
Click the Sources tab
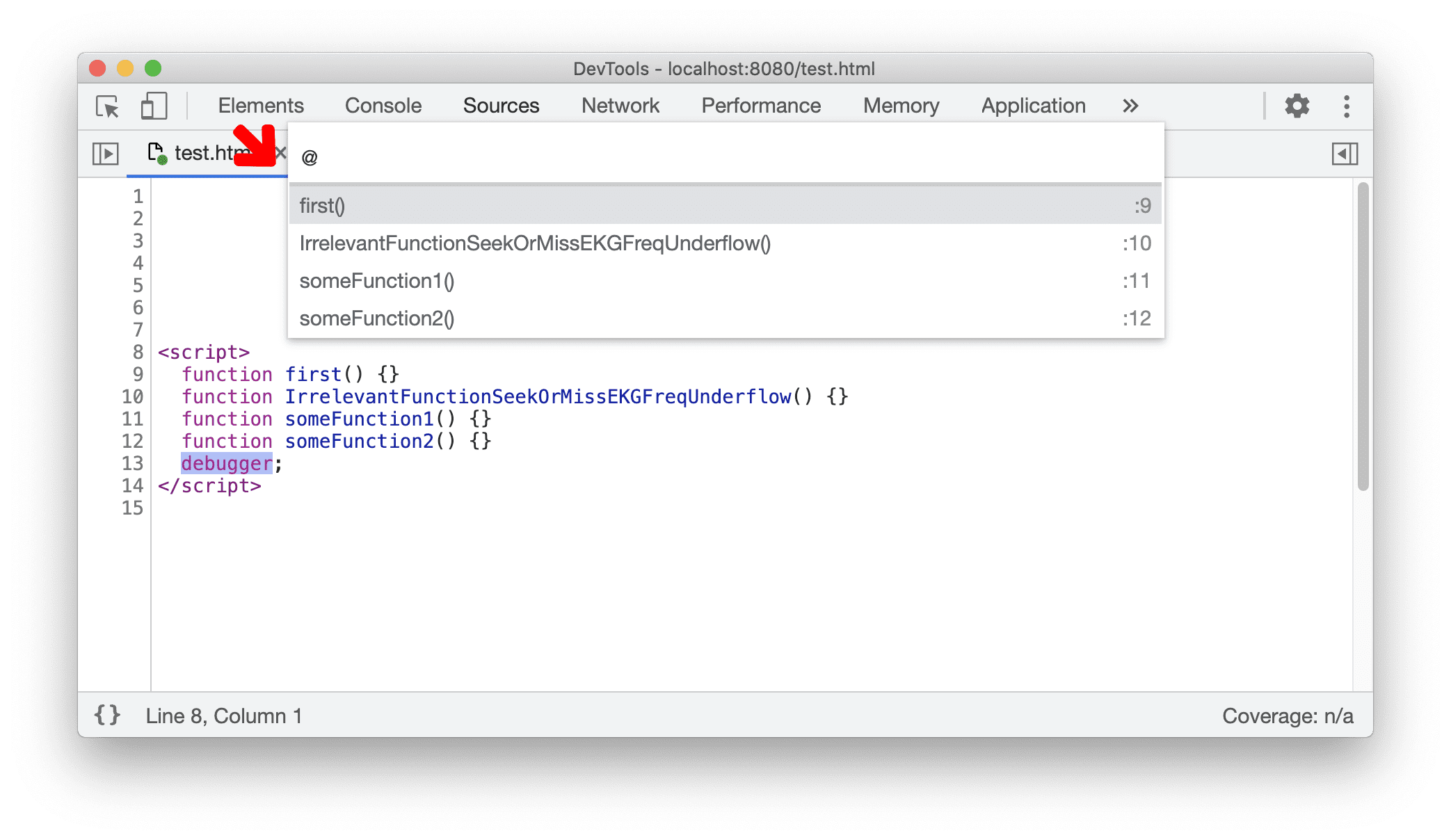[x=501, y=105]
